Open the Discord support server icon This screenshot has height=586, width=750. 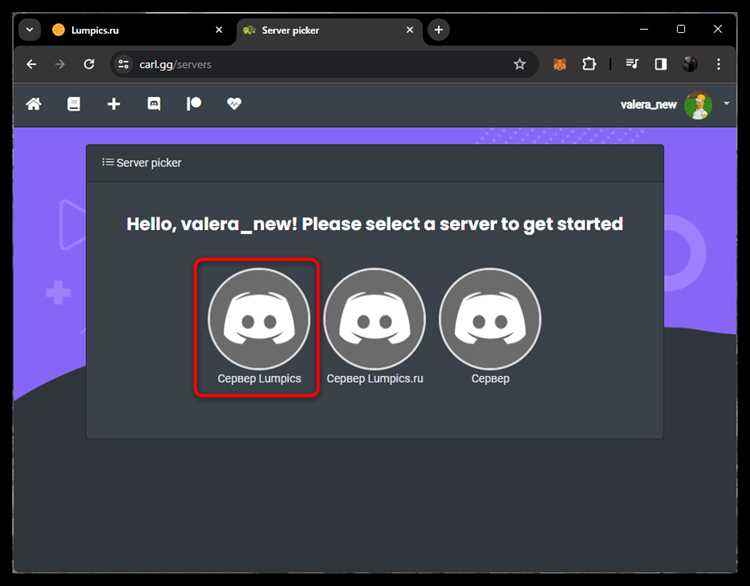[154, 104]
